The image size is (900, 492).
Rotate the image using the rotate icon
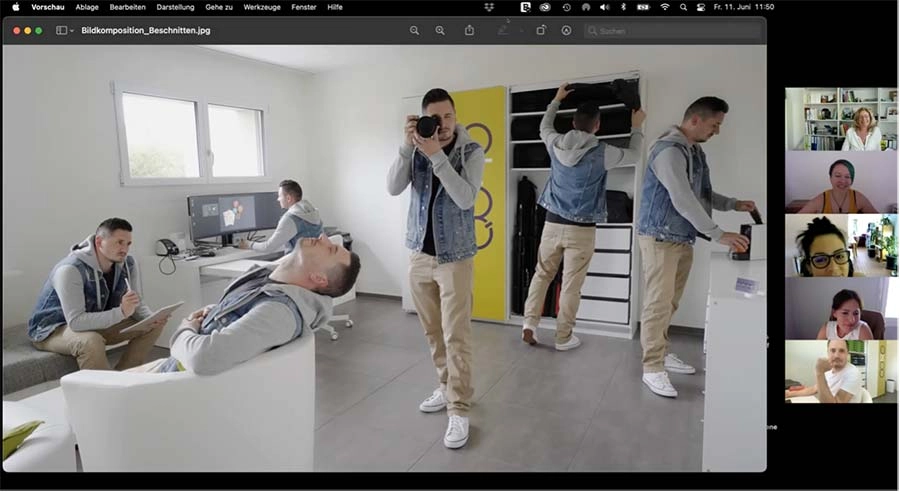pyautogui.click(x=541, y=30)
